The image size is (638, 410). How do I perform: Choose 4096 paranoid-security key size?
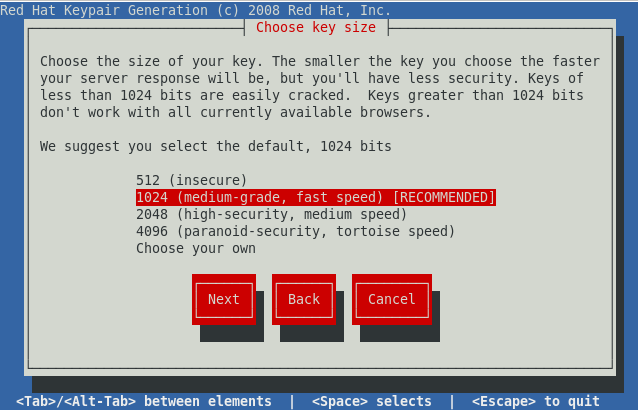295,231
